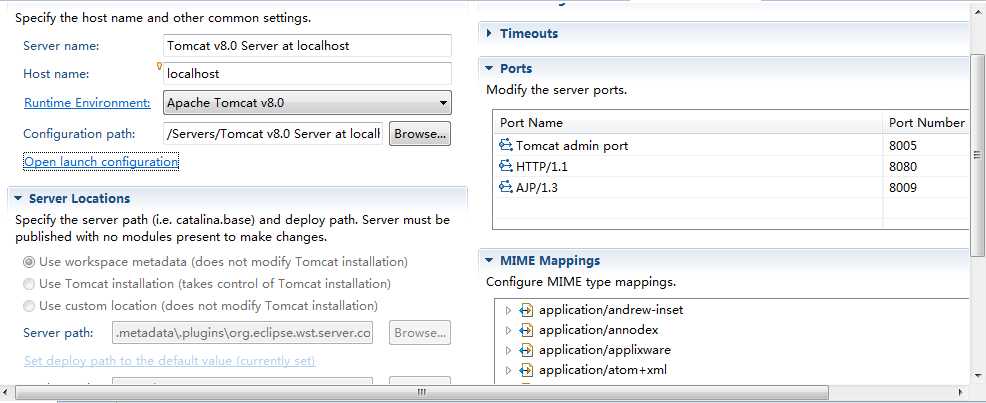This screenshot has height=403, width=986.
Task: Click Open launch configuration link
Action: point(101,162)
